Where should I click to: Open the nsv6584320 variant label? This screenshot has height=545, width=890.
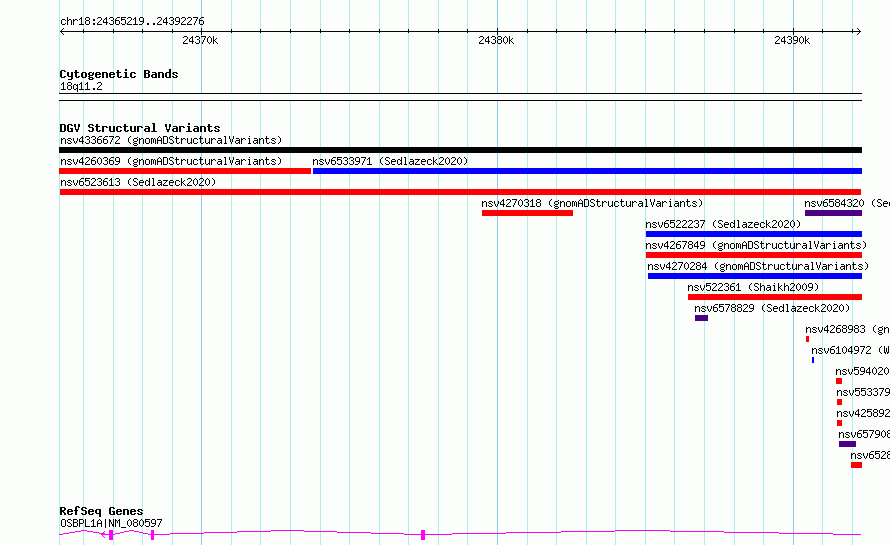[846, 203]
